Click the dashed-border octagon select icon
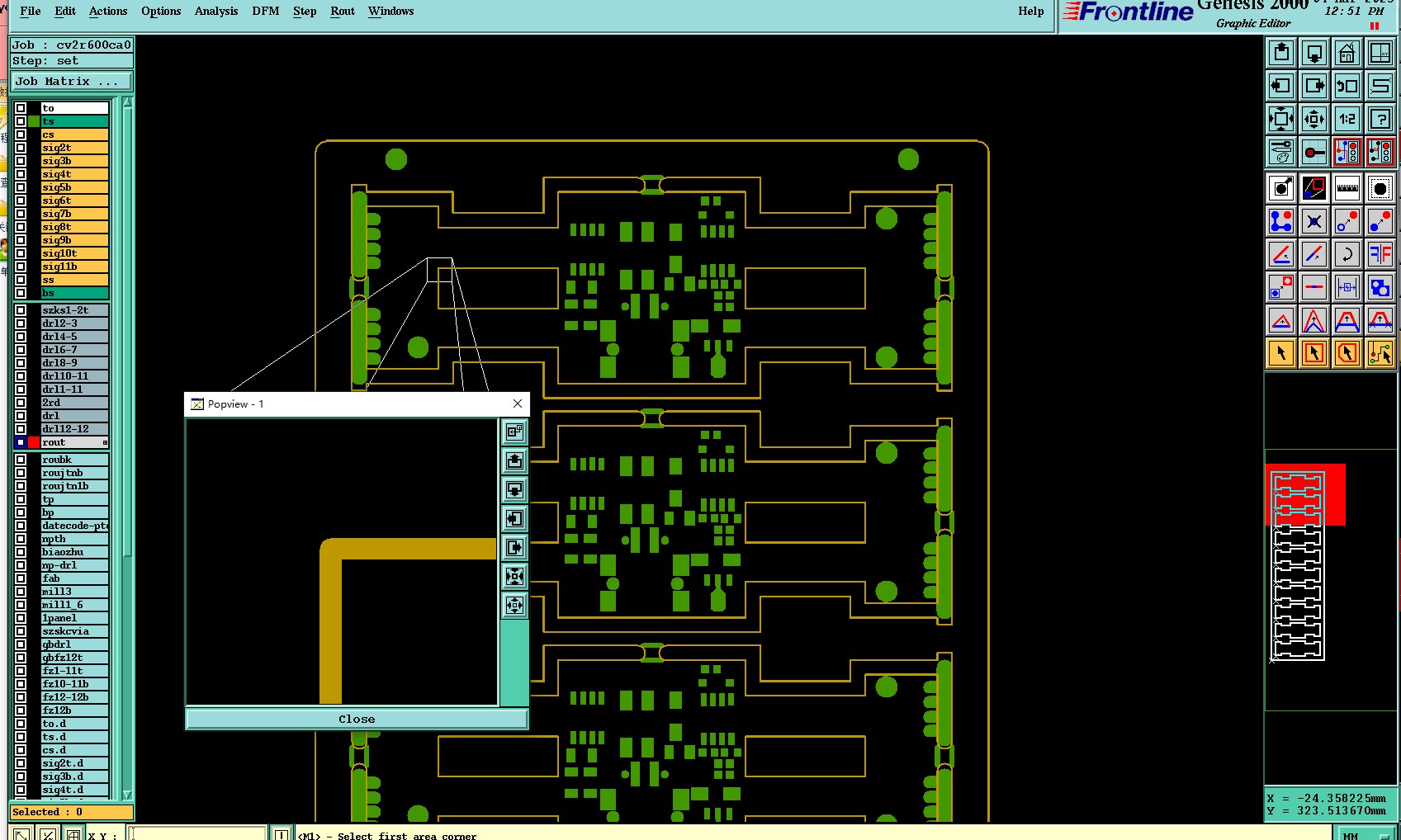The image size is (1401, 840). [1380, 188]
